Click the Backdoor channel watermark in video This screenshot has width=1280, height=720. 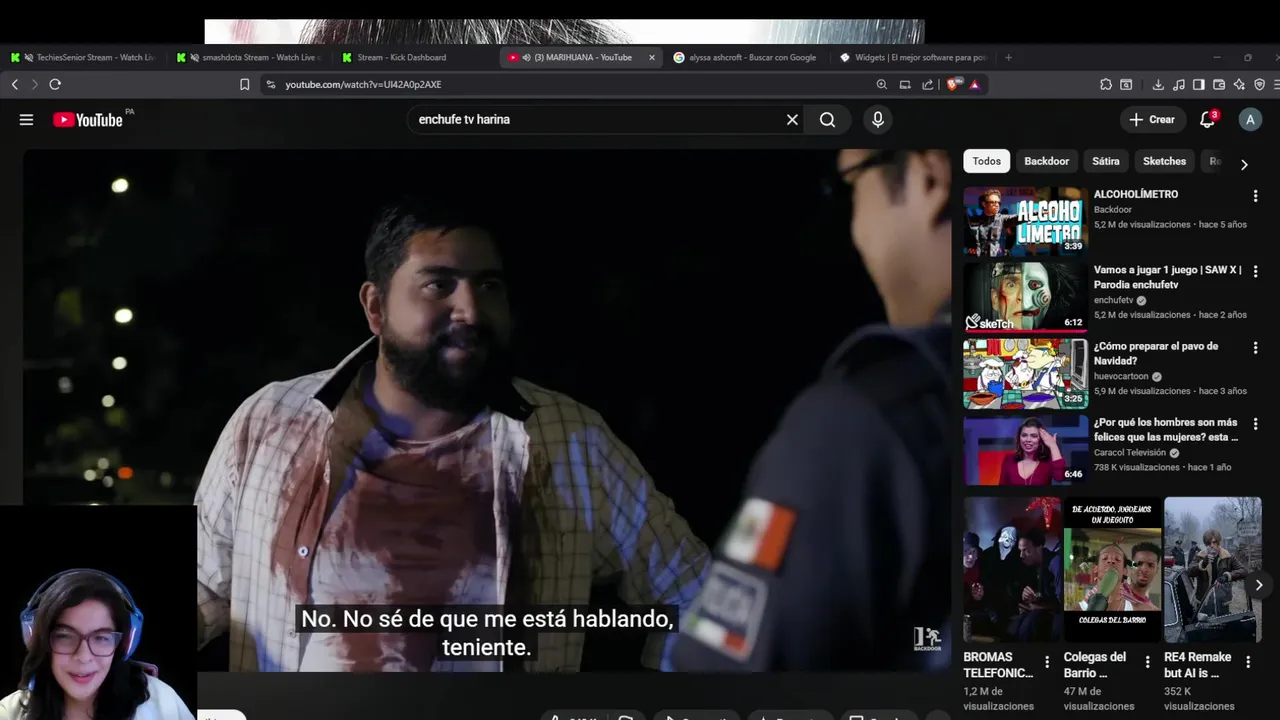(927, 640)
